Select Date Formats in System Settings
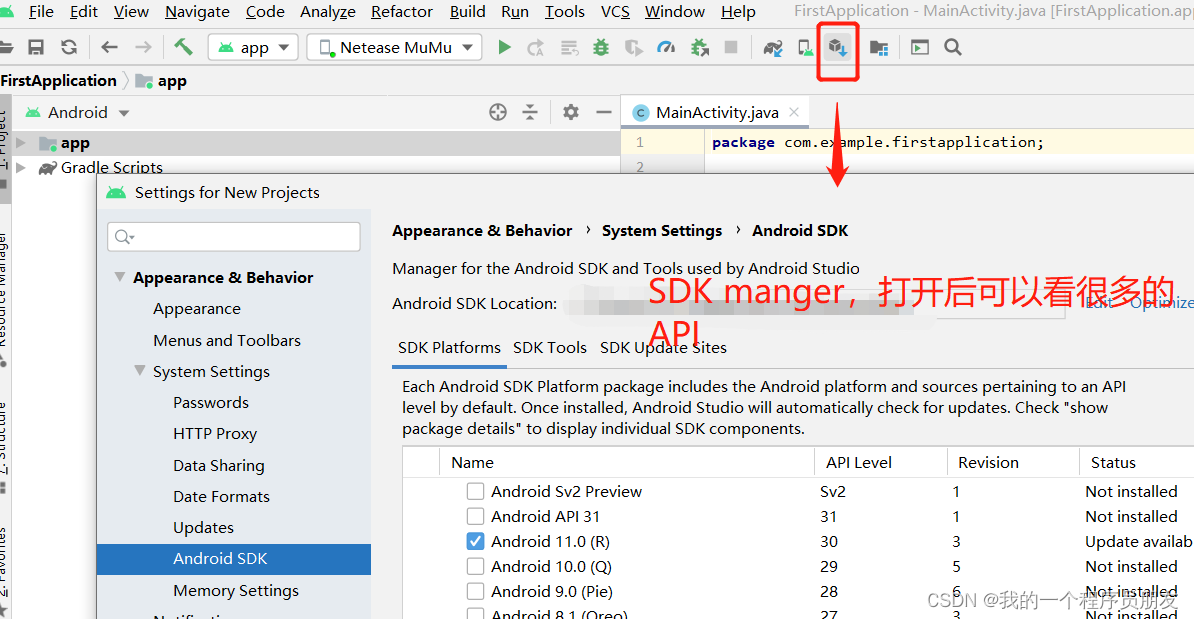This screenshot has width=1194, height=619. (x=222, y=496)
